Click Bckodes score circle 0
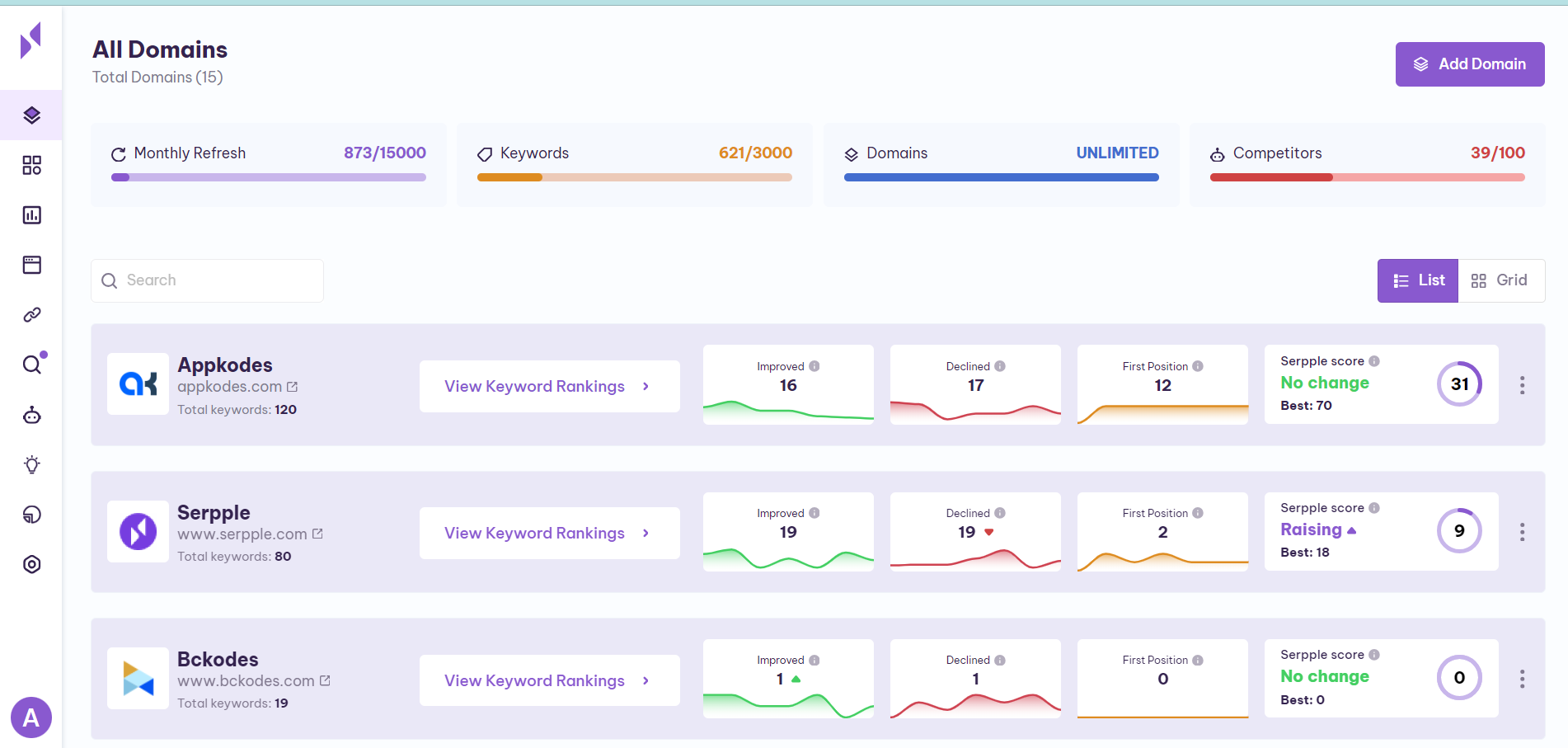 (1459, 677)
